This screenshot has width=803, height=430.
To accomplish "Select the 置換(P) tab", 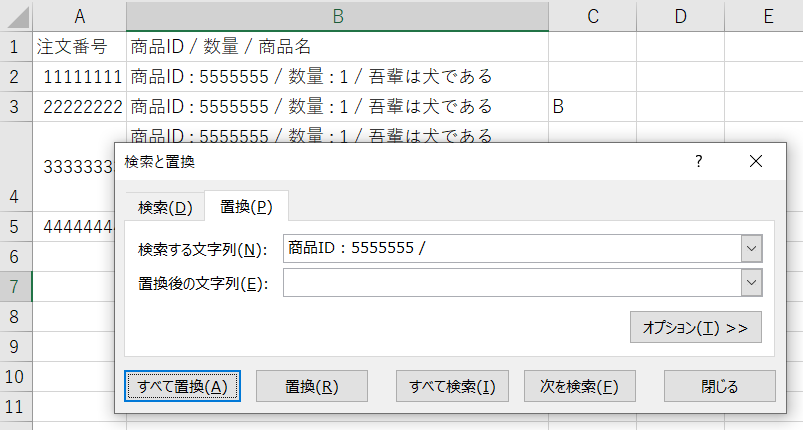I will click(246, 207).
